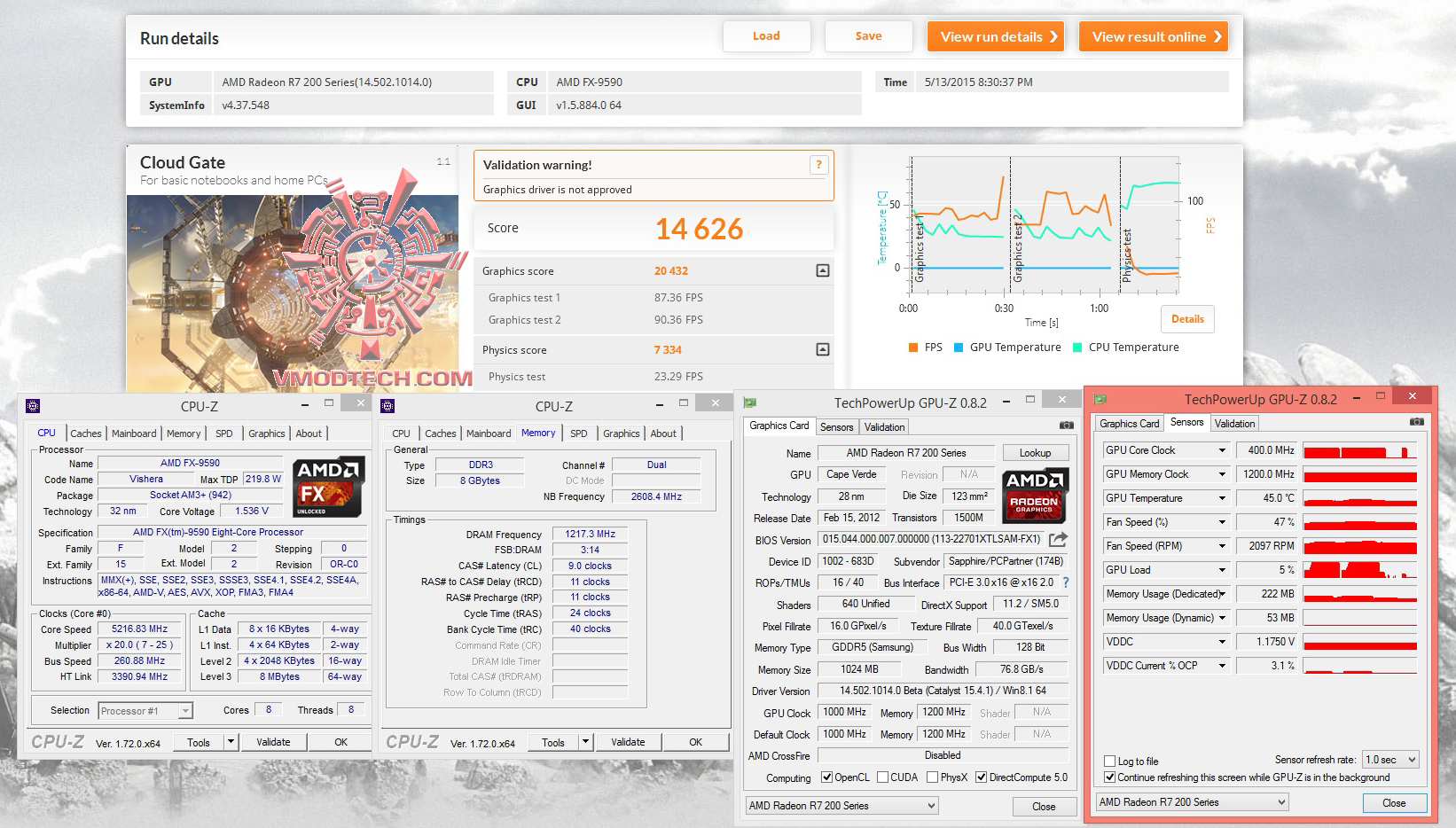Open the Memory Usage (Dynamic) dropdown
This screenshot has width=1456, height=828.
point(1222,618)
